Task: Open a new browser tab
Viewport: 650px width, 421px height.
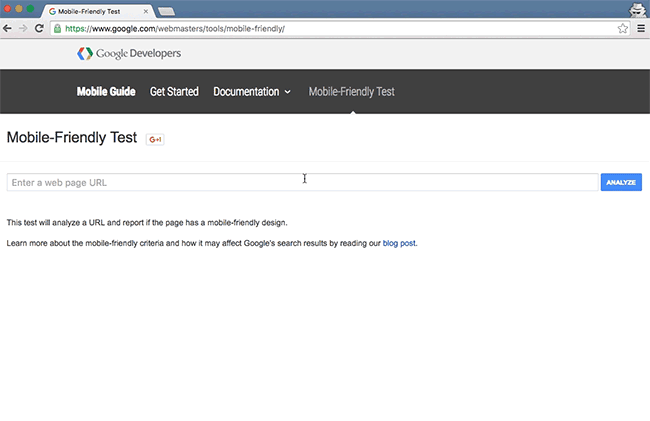Action: pos(166,11)
